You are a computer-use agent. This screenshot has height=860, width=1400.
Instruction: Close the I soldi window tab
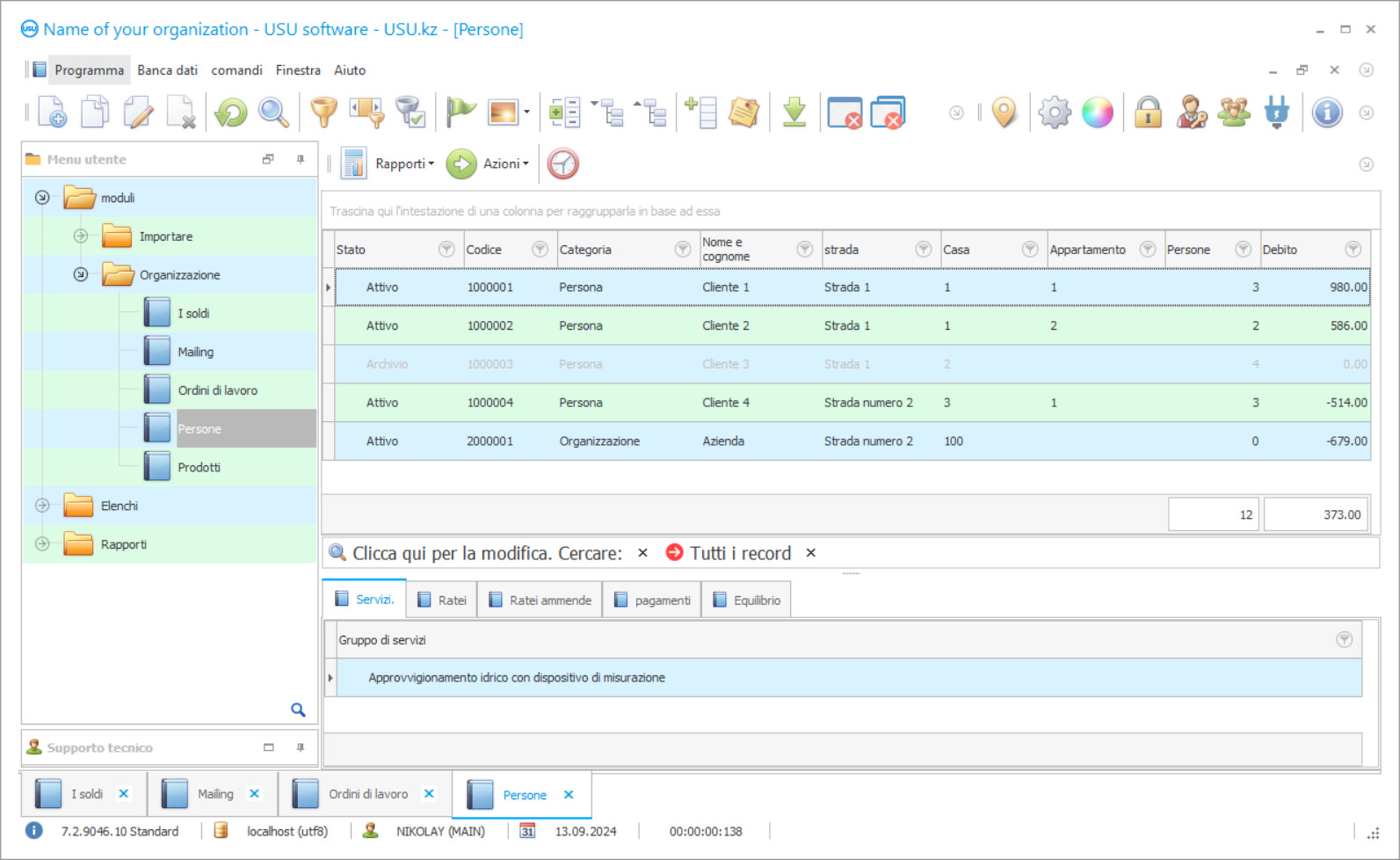(124, 794)
